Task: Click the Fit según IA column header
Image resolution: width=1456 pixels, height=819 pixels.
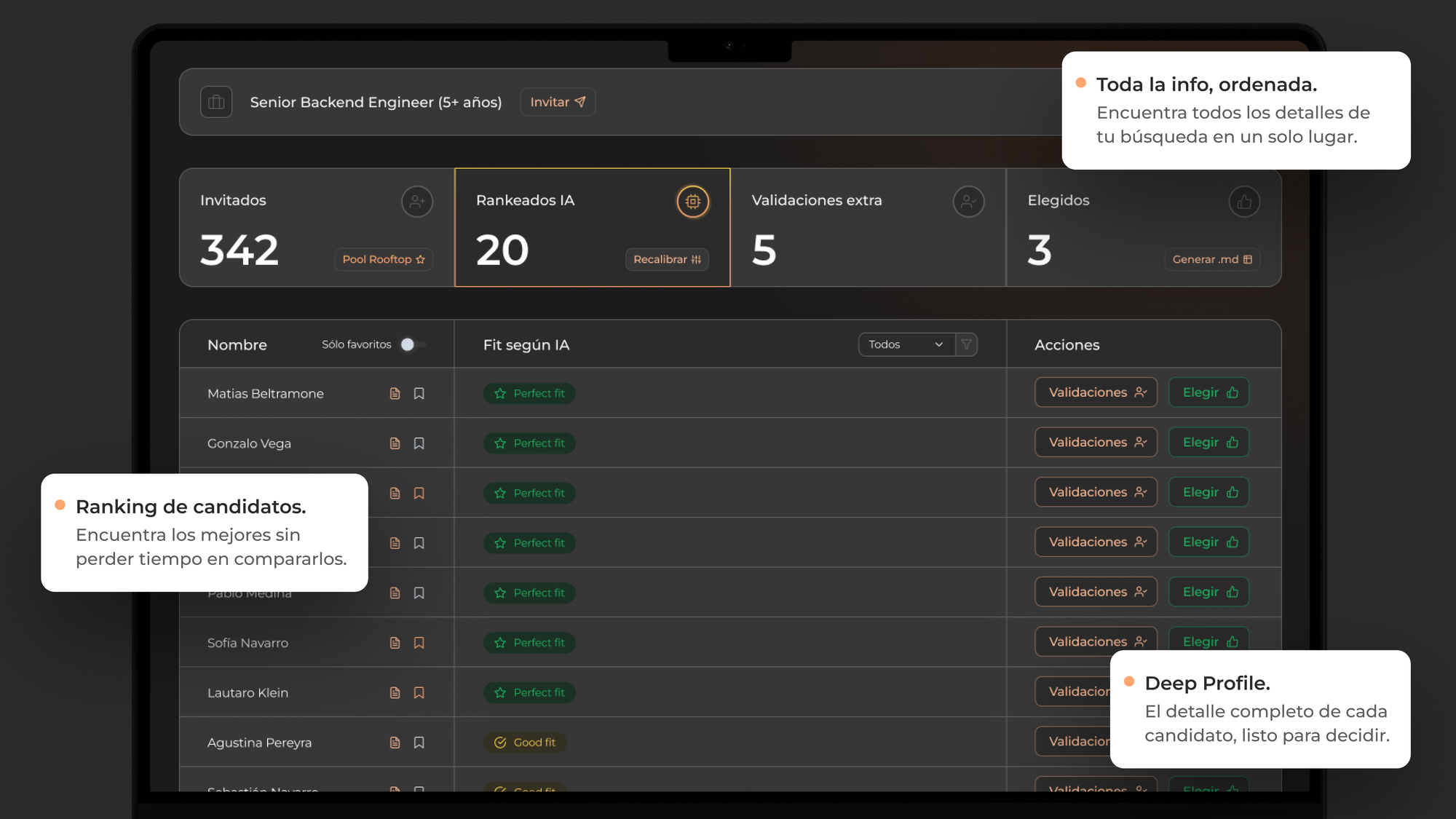Action: pos(526,345)
